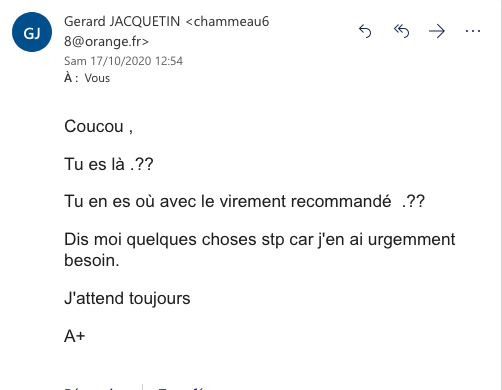Image resolution: width=502 pixels, height=390 pixels.
Task: Open the more actions ellipsis menu
Action: click(x=473, y=31)
